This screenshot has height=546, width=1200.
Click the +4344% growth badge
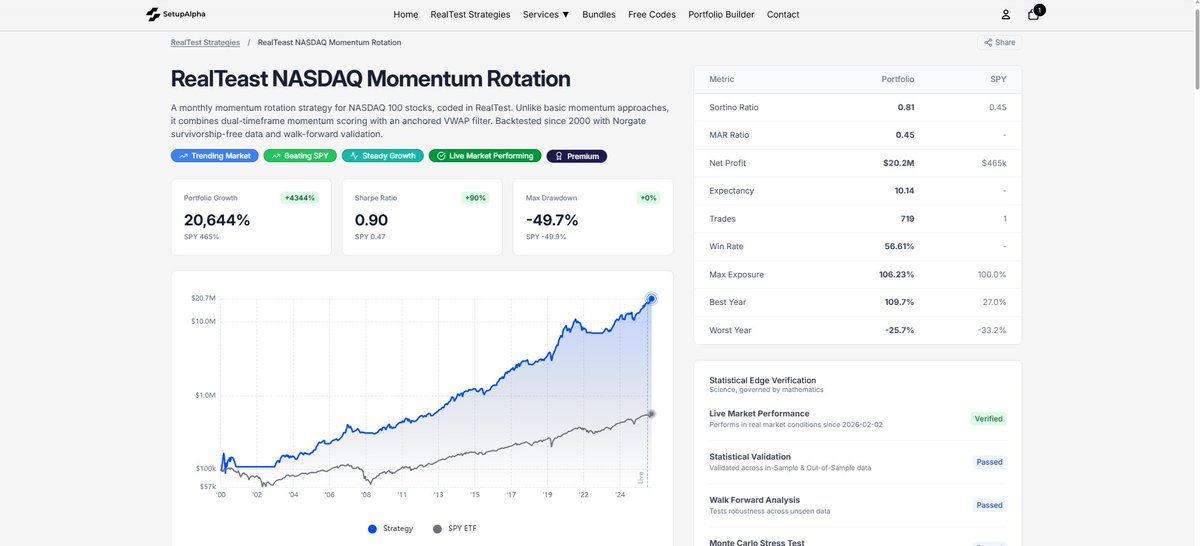(300, 198)
